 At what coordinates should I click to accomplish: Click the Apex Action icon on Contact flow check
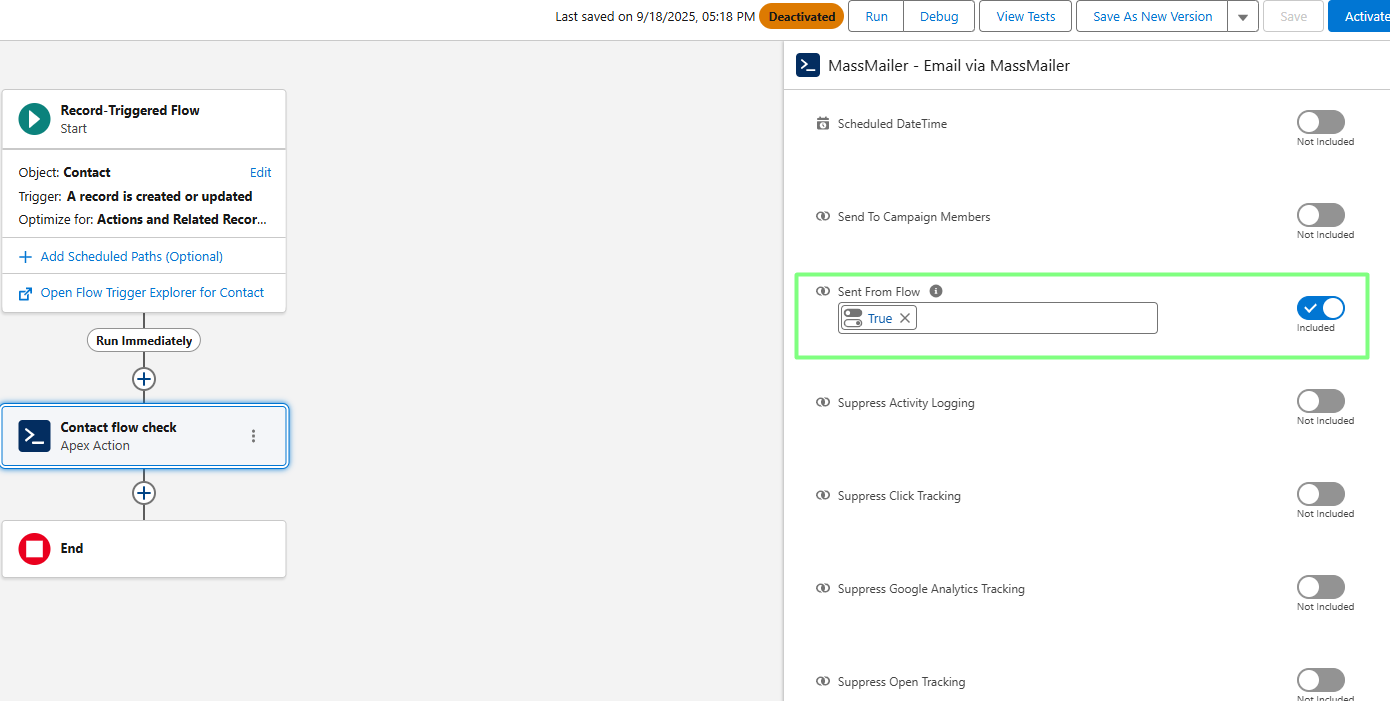(x=35, y=436)
